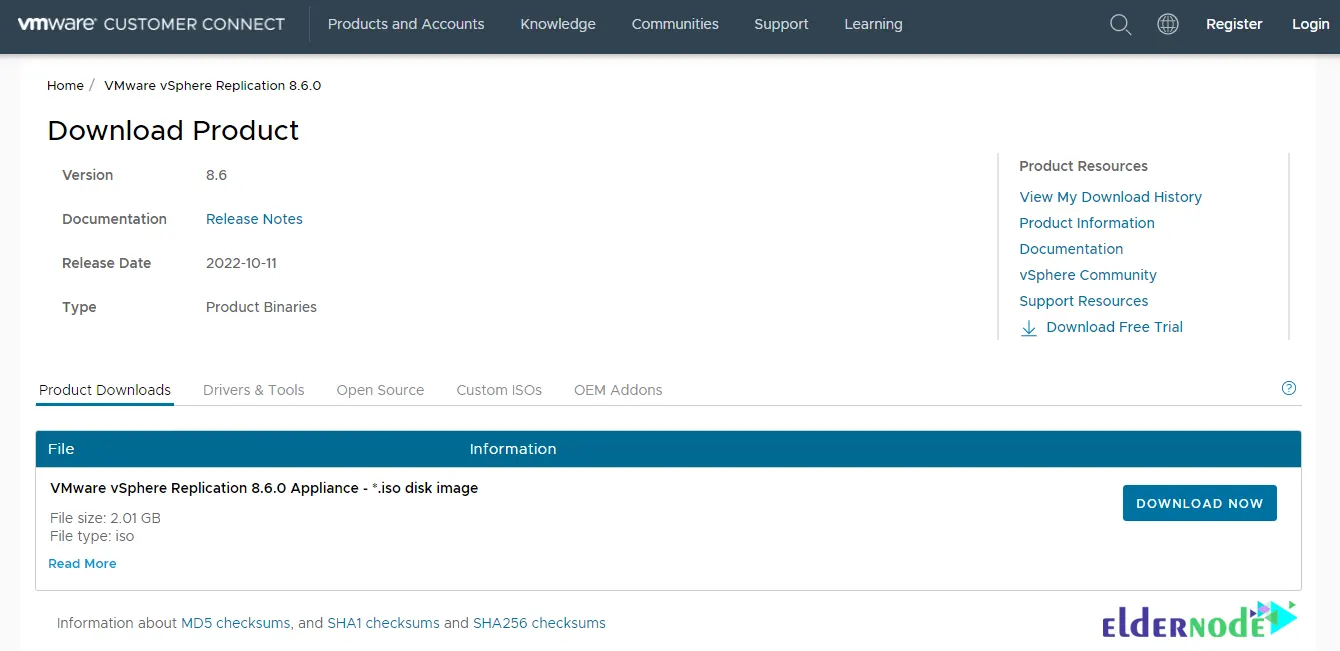Expand the Learning navigation menu

coord(872,24)
